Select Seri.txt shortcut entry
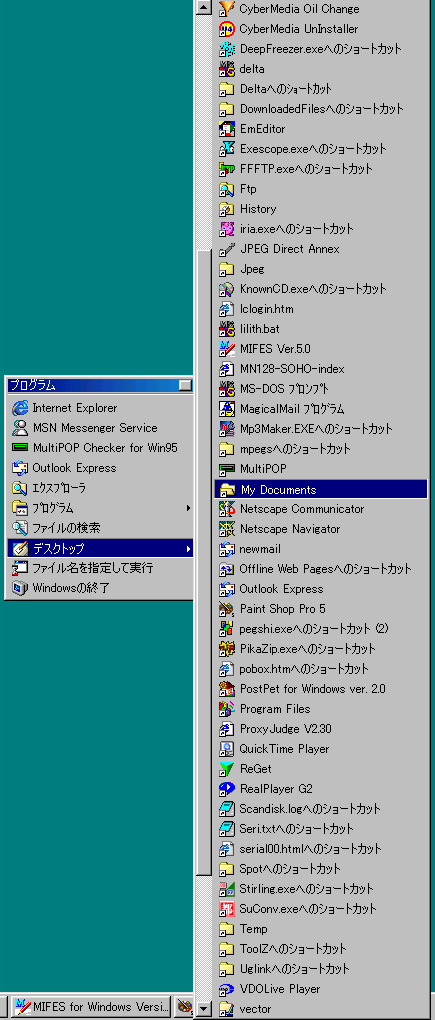 [x=321, y=829]
